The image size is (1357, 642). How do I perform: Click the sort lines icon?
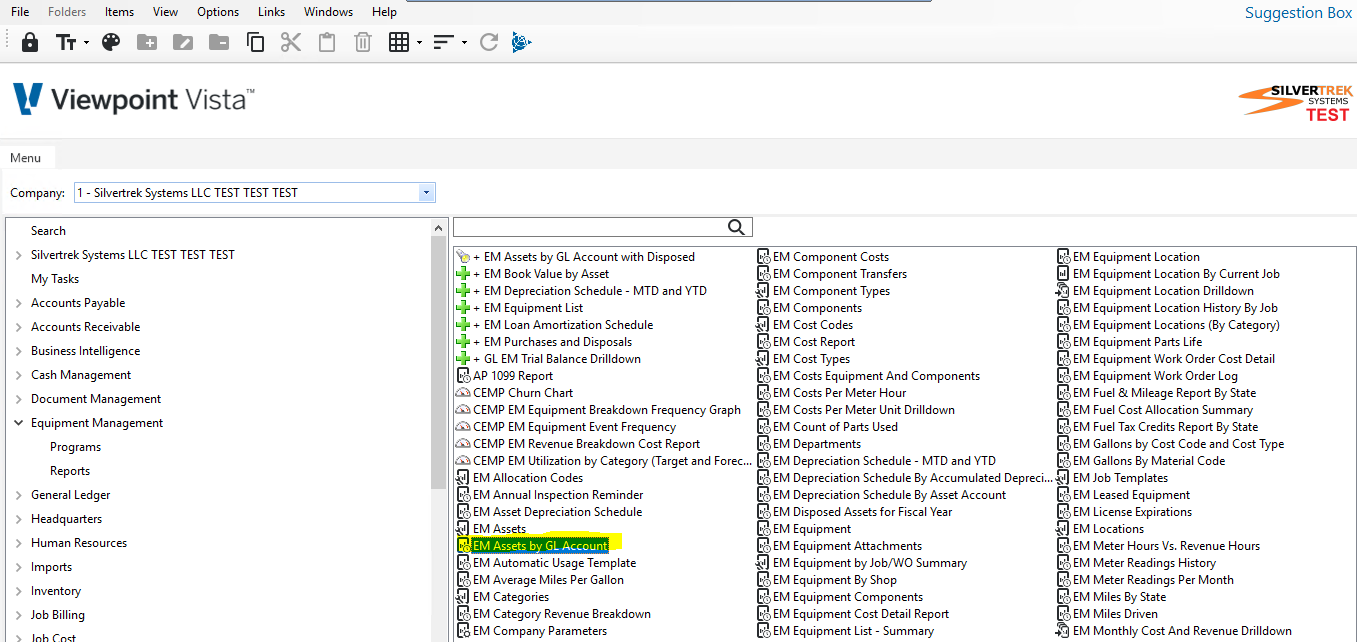pos(444,42)
